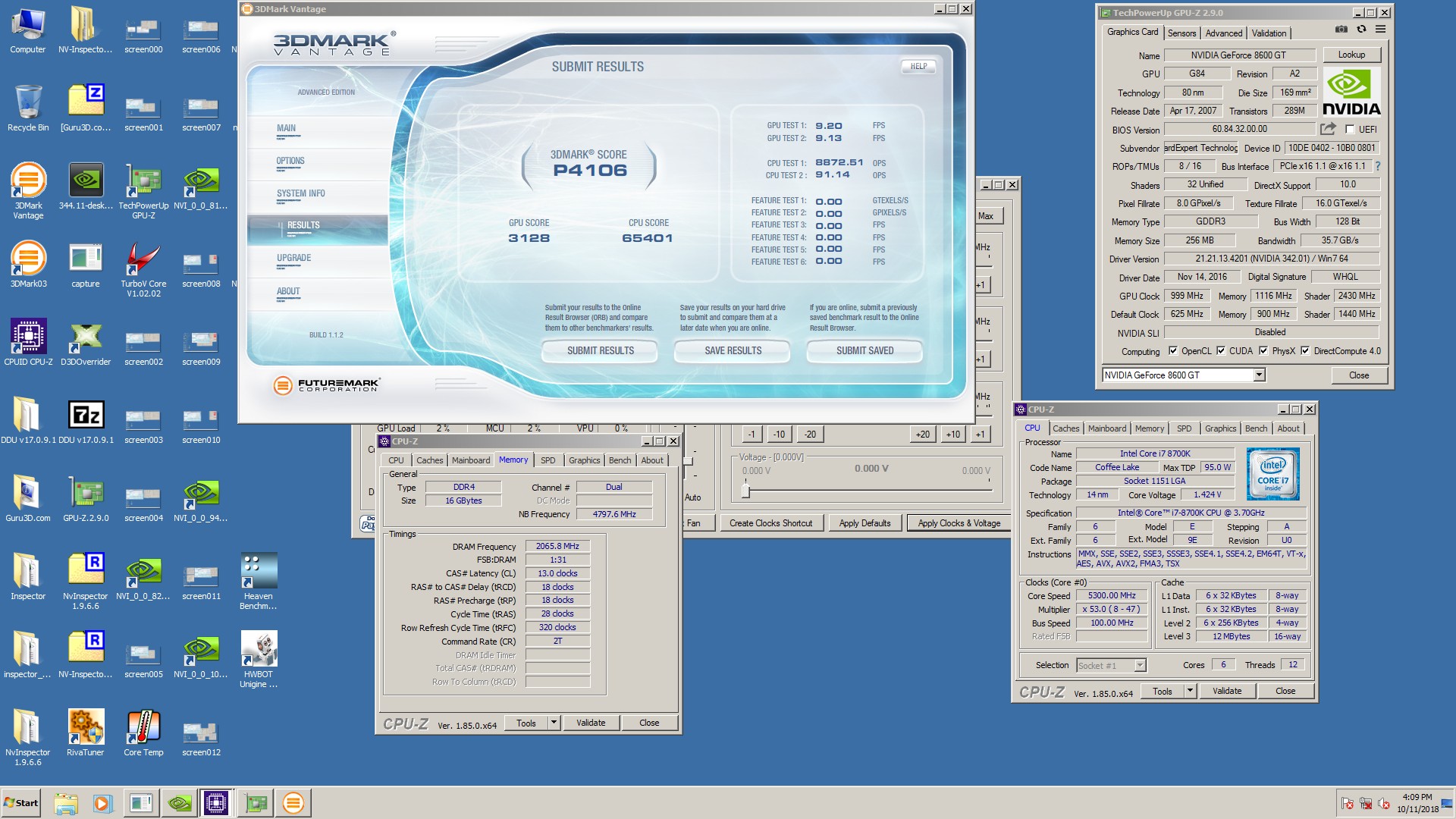Open the GPU-Z hamburger menu icon

tap(1381, 29)
